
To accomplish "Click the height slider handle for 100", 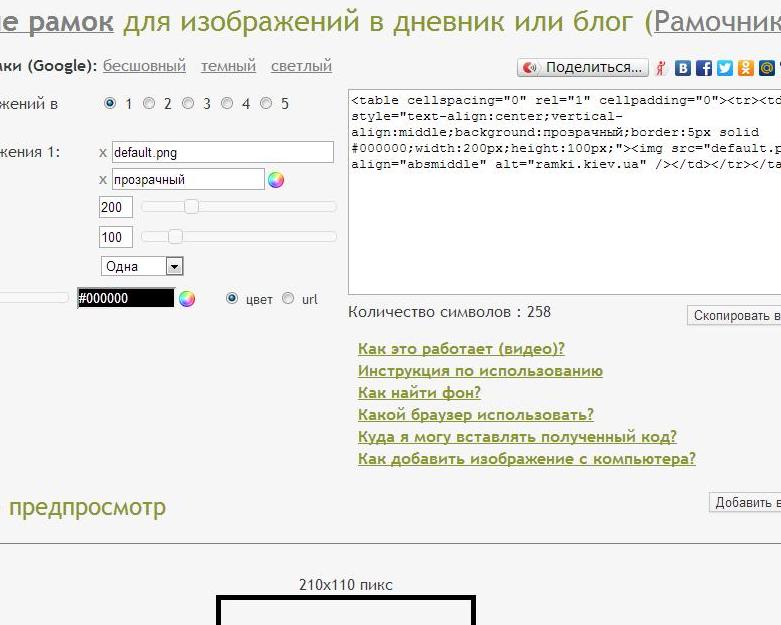I will [x=175, y=237].
